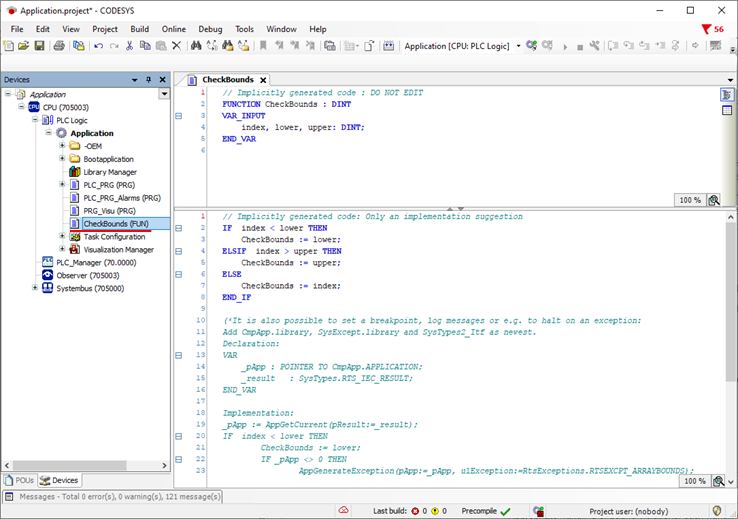Click the Delete X icon in toolbar
This screenshot has height=519, width=738.
(x=177, y=46)
